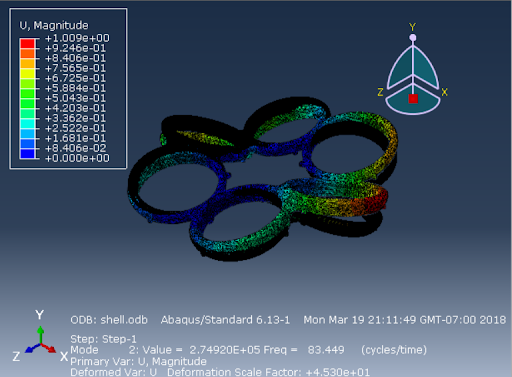Click the frequency '83.449' value
This screenshot has width=512, height=377.
pyautogui.click(x=326, y=350)
